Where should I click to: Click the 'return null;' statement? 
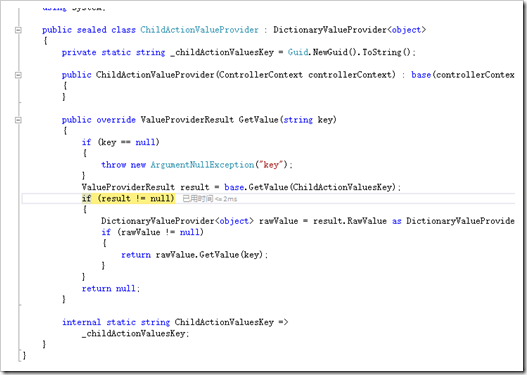tap(111, 289)
